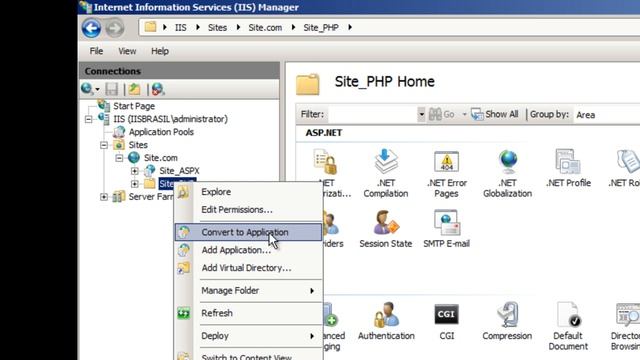Choose Convert to Application
640x360 pixels.
pyautogui.click(x=249, y=232)
